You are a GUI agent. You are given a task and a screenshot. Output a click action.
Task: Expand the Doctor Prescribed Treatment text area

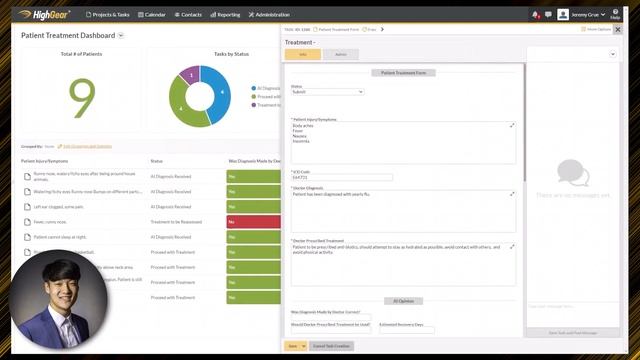tap(512, 247)
